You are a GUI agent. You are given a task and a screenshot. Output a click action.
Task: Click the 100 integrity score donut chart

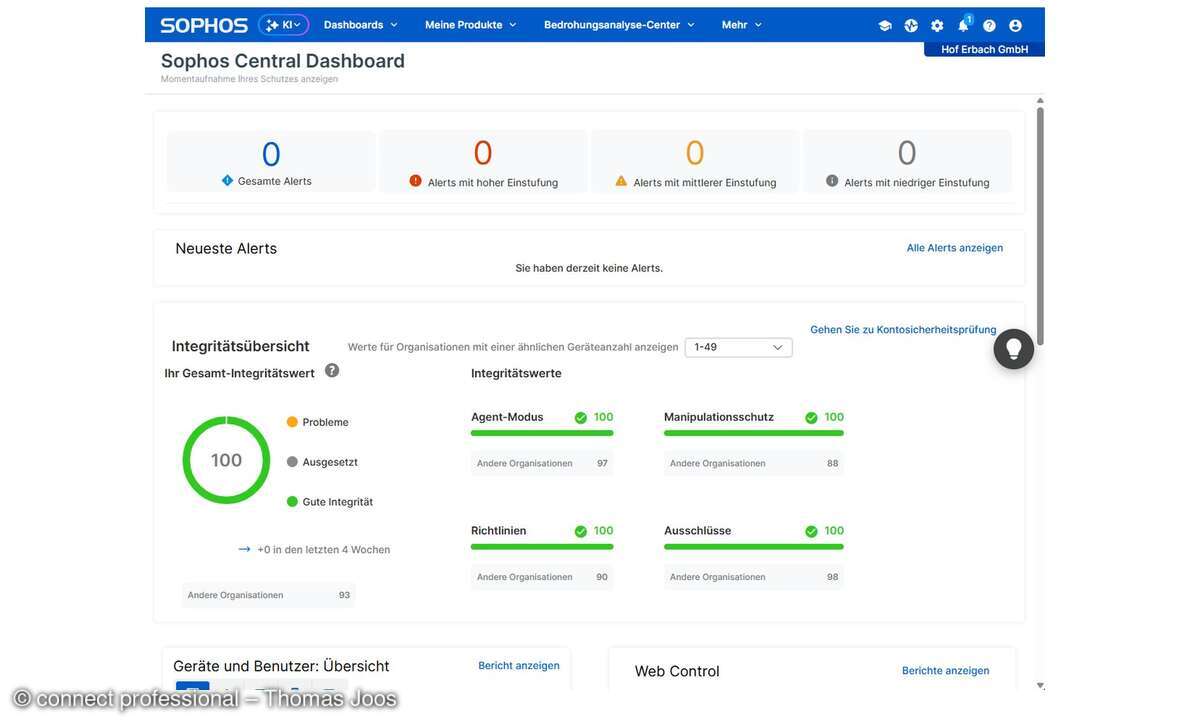coord(226,460)
